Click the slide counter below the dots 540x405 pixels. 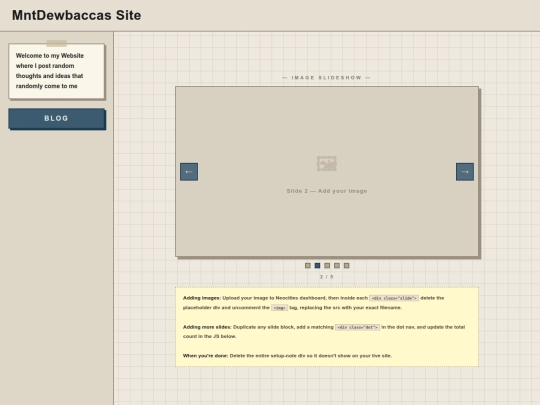[326, 277]
